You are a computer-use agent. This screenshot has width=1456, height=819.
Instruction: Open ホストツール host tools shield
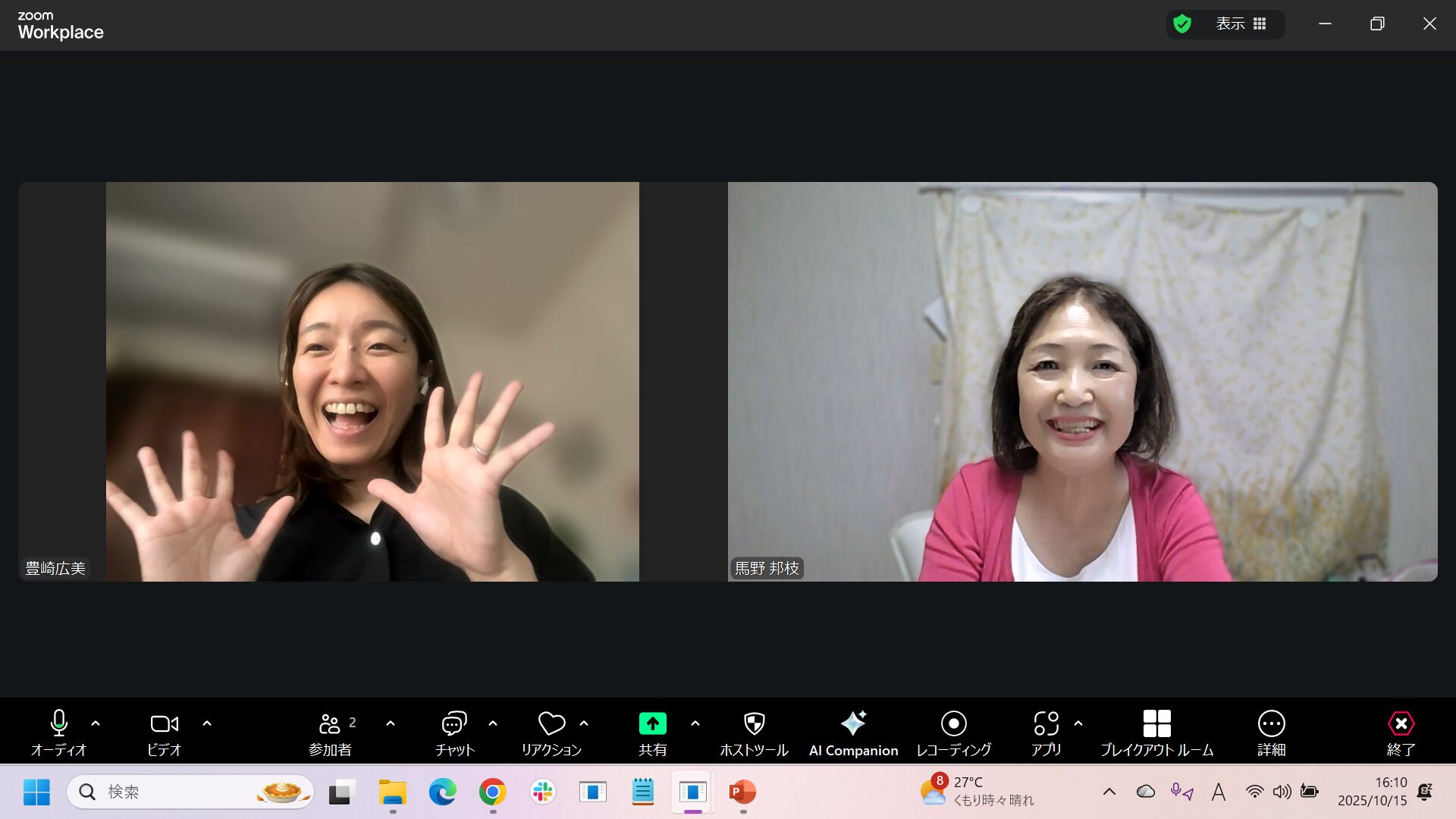tap(754, 732)
